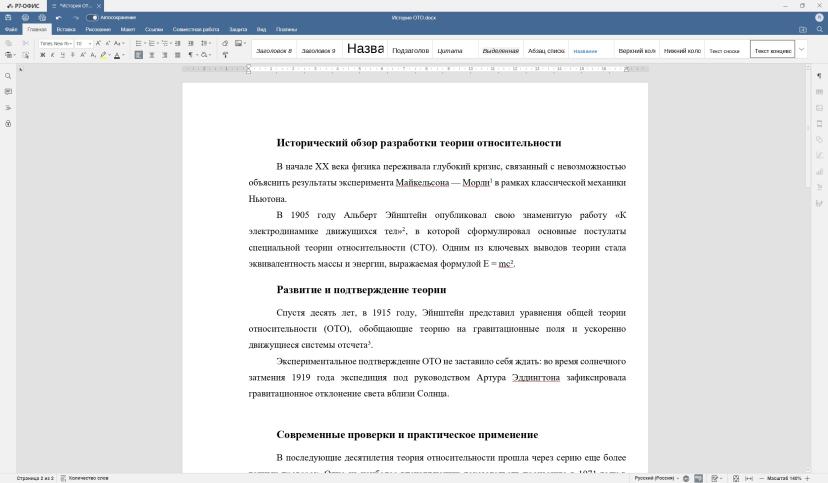Open the Защита tab
This screenshot has width=828, height=483.
pos(238,30)
